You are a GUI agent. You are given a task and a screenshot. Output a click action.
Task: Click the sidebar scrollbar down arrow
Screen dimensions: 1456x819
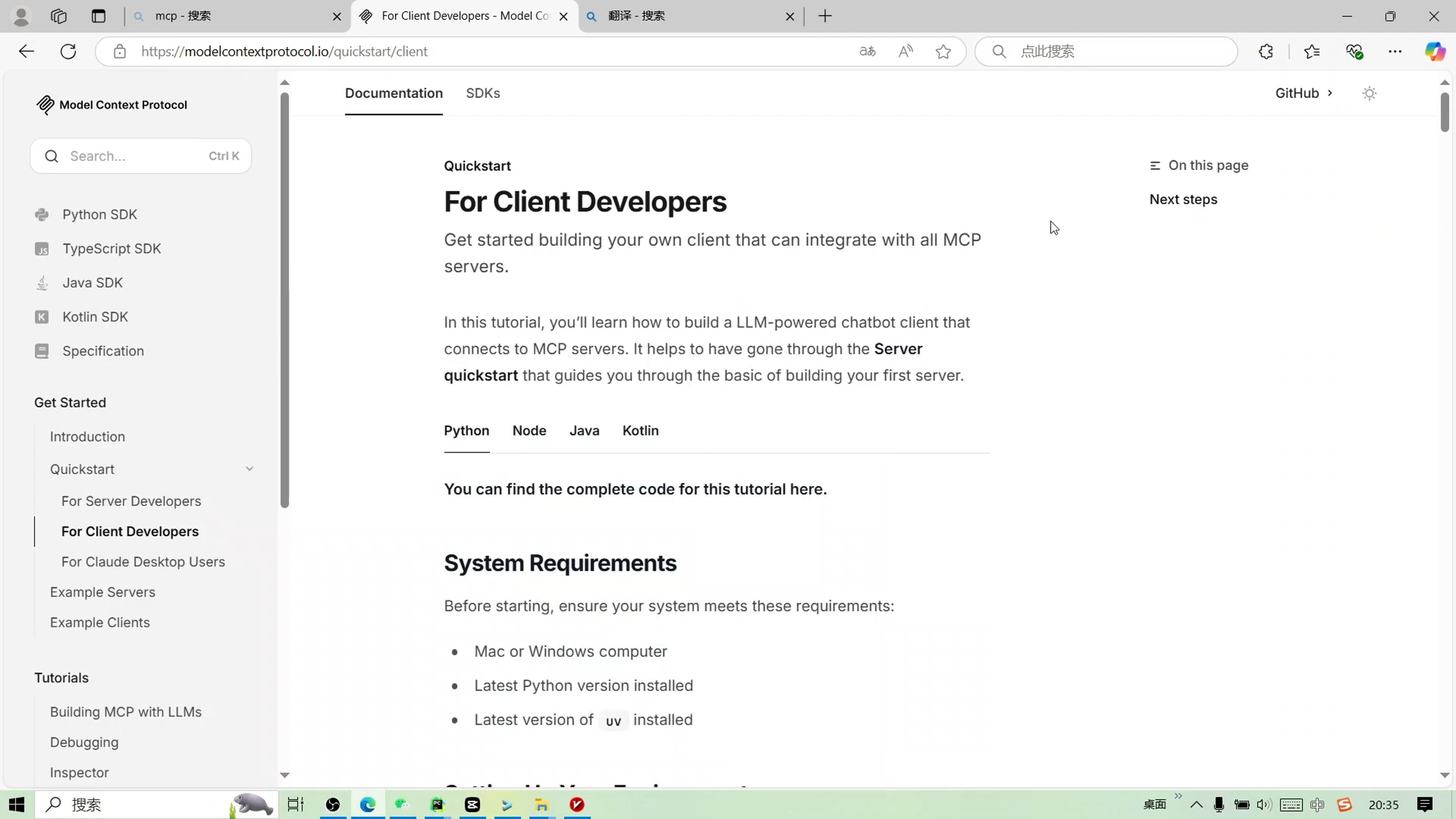tap(284, 775)
